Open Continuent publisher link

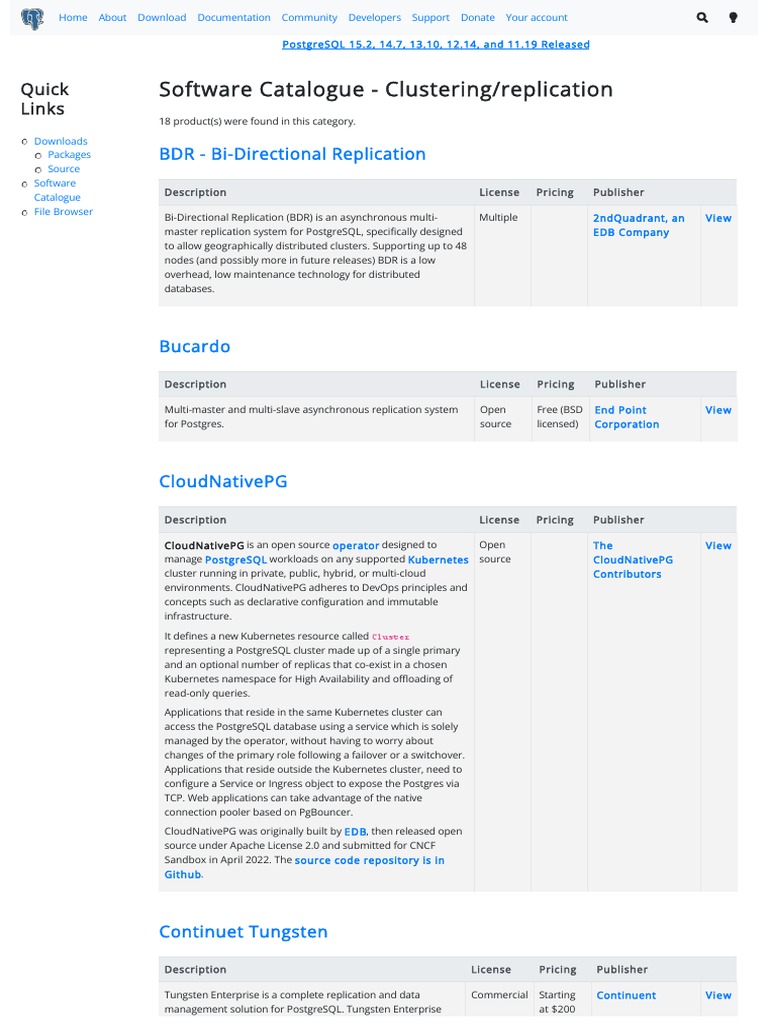(626, 996)
